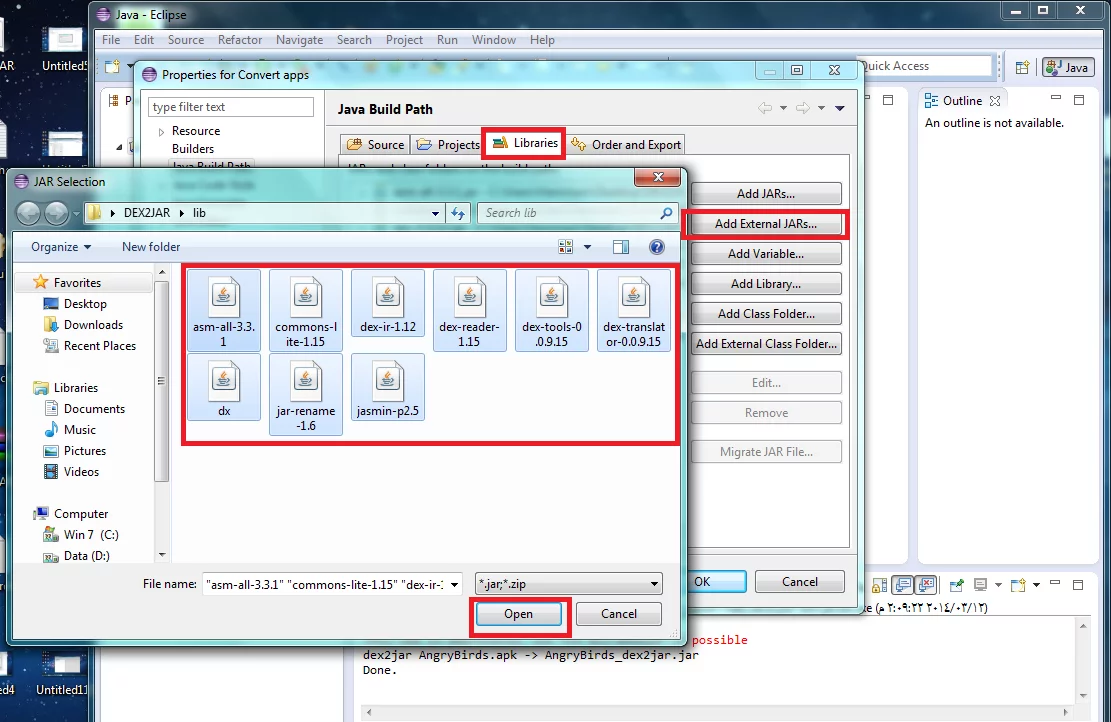Select the asm-all-3.3.1 jar file

tap(224, 310)
